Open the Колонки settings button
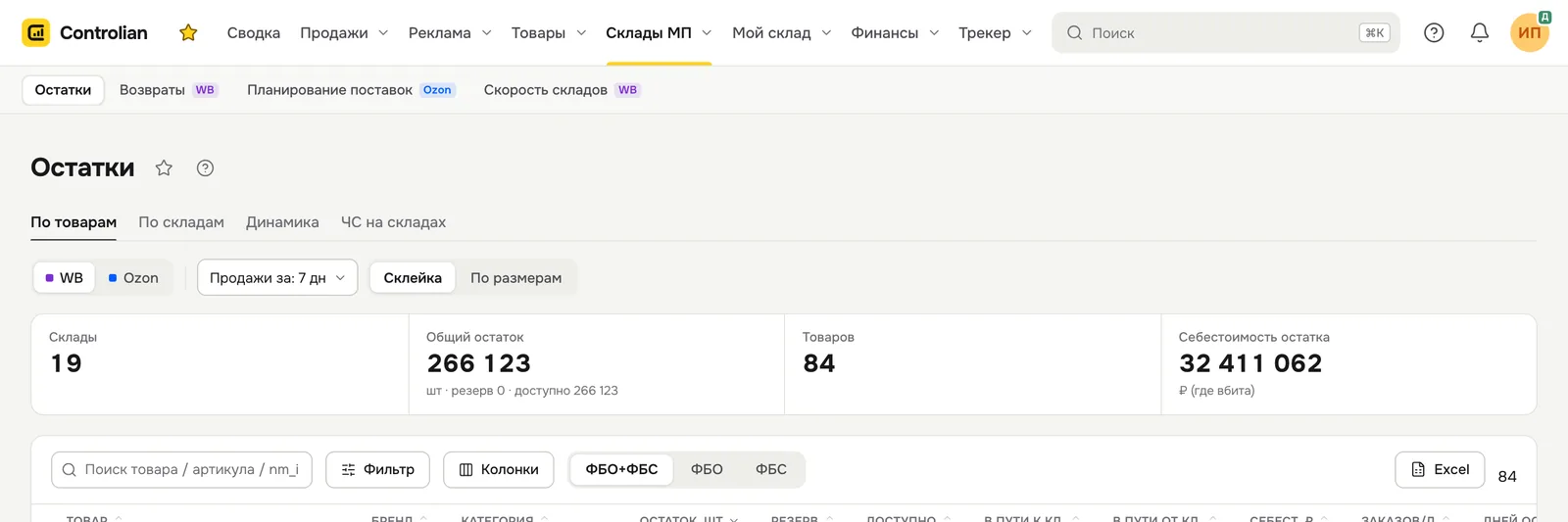 [x=498, y=470]
